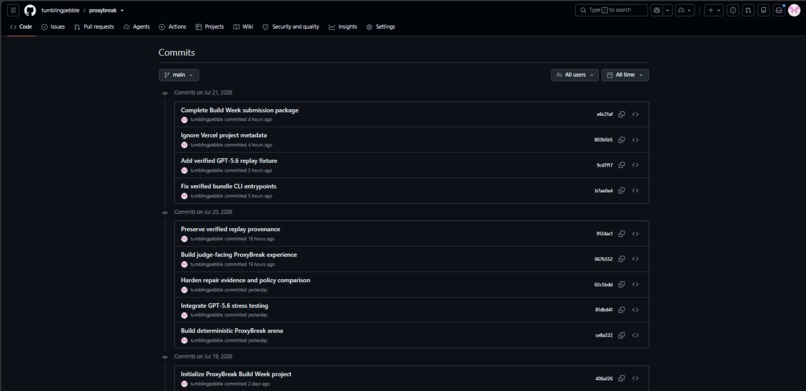
Task: Open the Copilot chat icon
Action: tap(656, 10)
